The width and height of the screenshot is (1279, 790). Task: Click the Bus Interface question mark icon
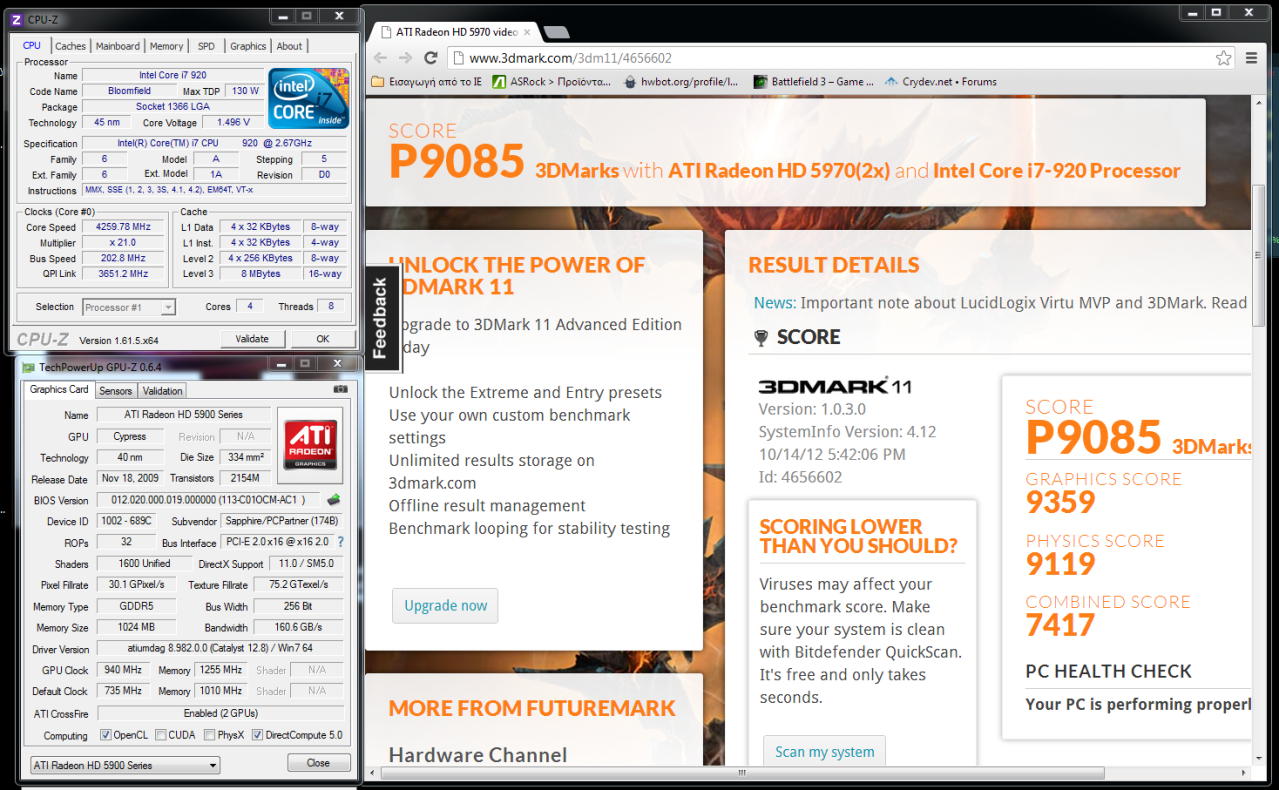tap(340, 542)
